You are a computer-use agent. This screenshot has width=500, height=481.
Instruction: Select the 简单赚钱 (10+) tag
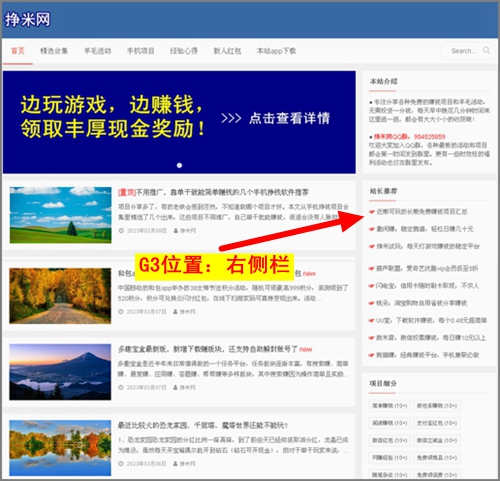point(390,406)
